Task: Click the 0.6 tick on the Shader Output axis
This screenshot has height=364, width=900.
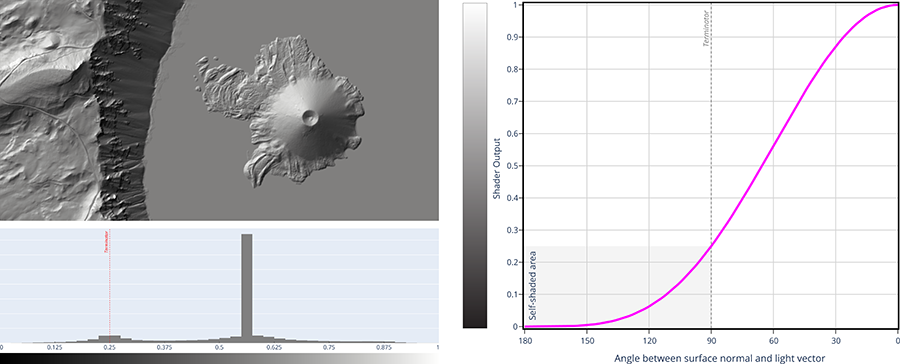Action: (514, 133)
